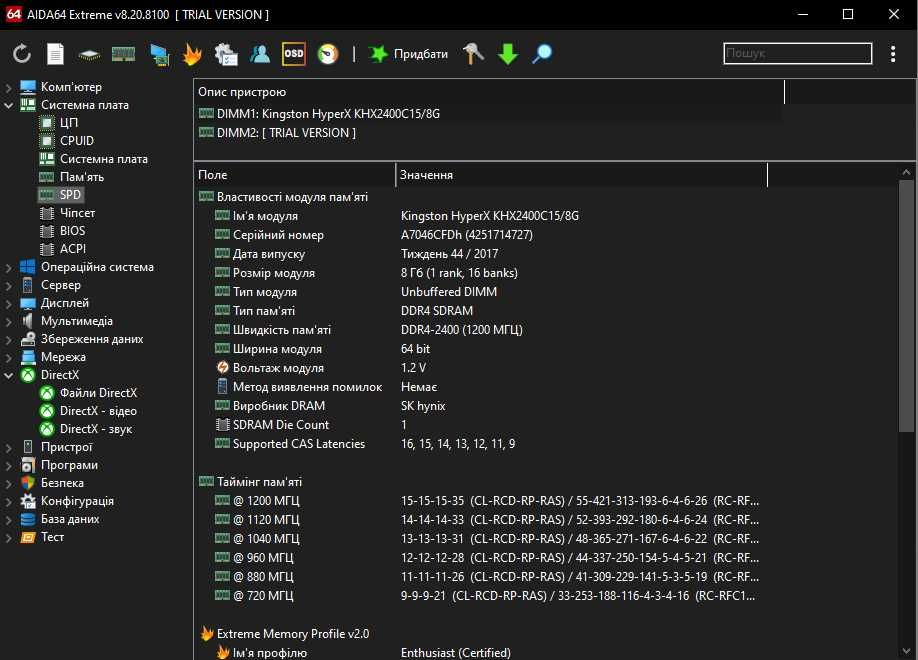Viewport: 918px width, 660px height.
Task: Click the details pane vertical scrollbar thumb
Action: [x=906, y=306]
